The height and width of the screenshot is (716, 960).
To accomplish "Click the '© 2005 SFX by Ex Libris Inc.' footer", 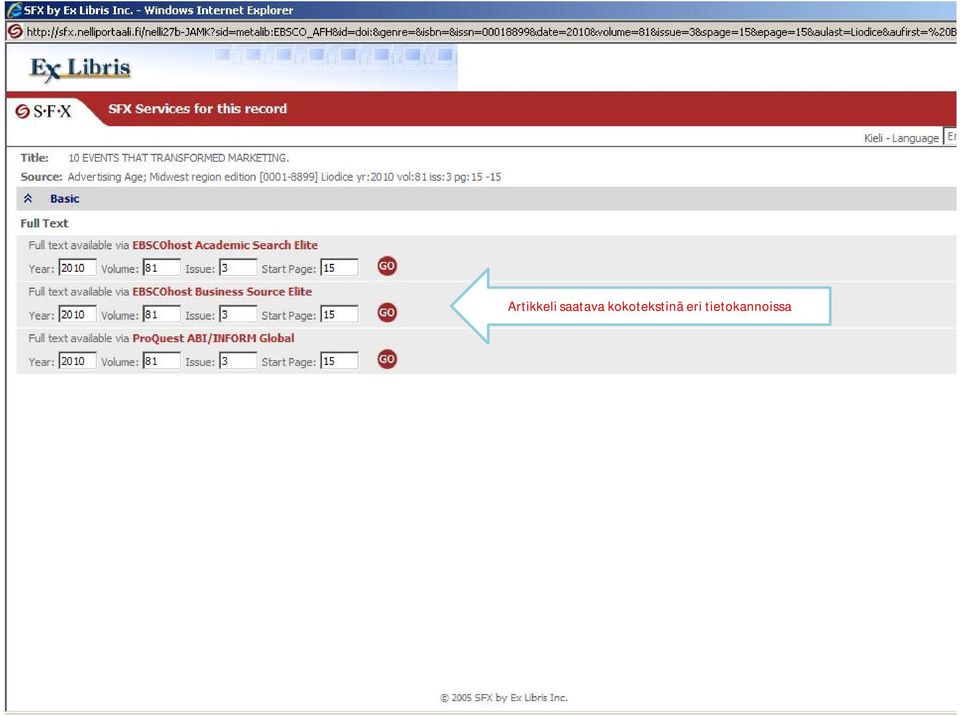I will coord(504,698).
